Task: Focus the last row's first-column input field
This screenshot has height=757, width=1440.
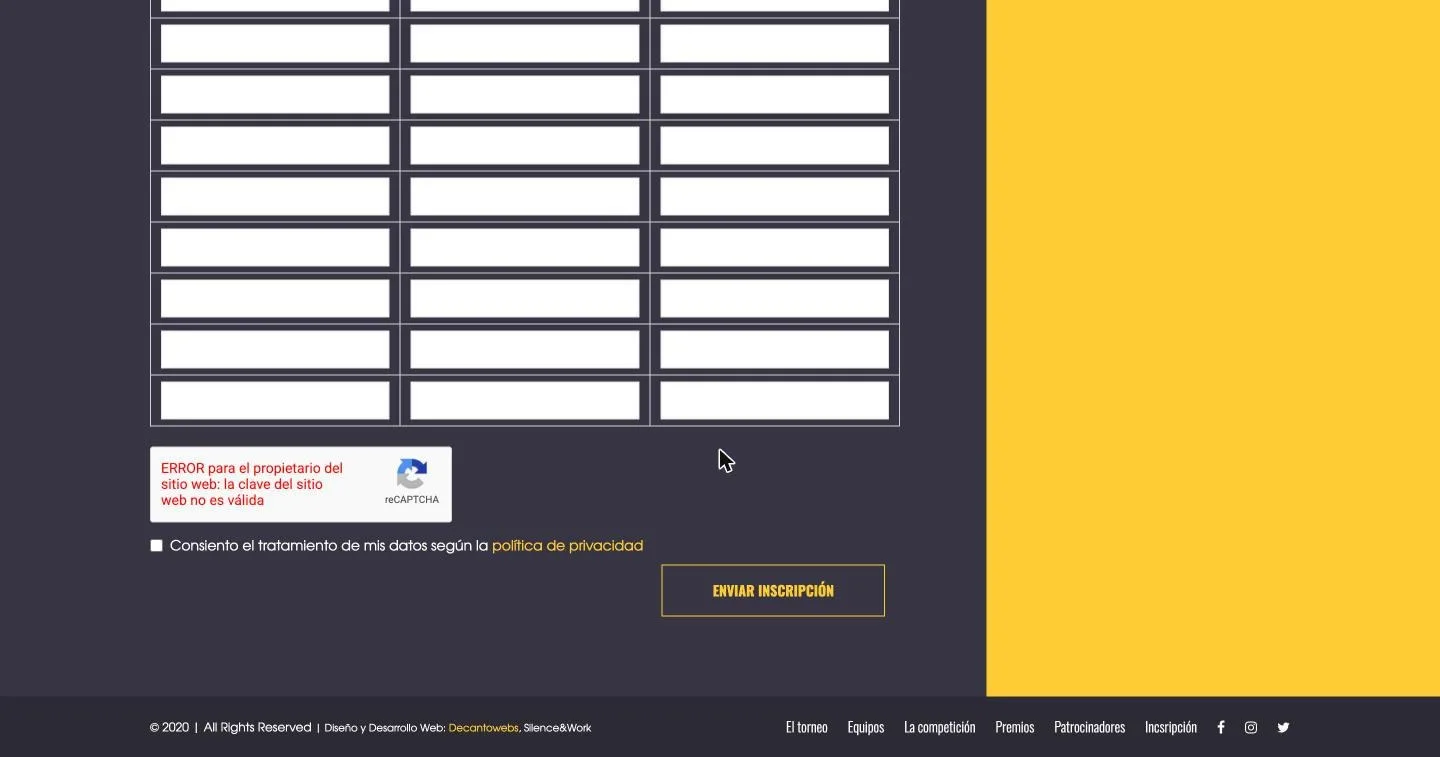Action: click(x=275, y=401)
